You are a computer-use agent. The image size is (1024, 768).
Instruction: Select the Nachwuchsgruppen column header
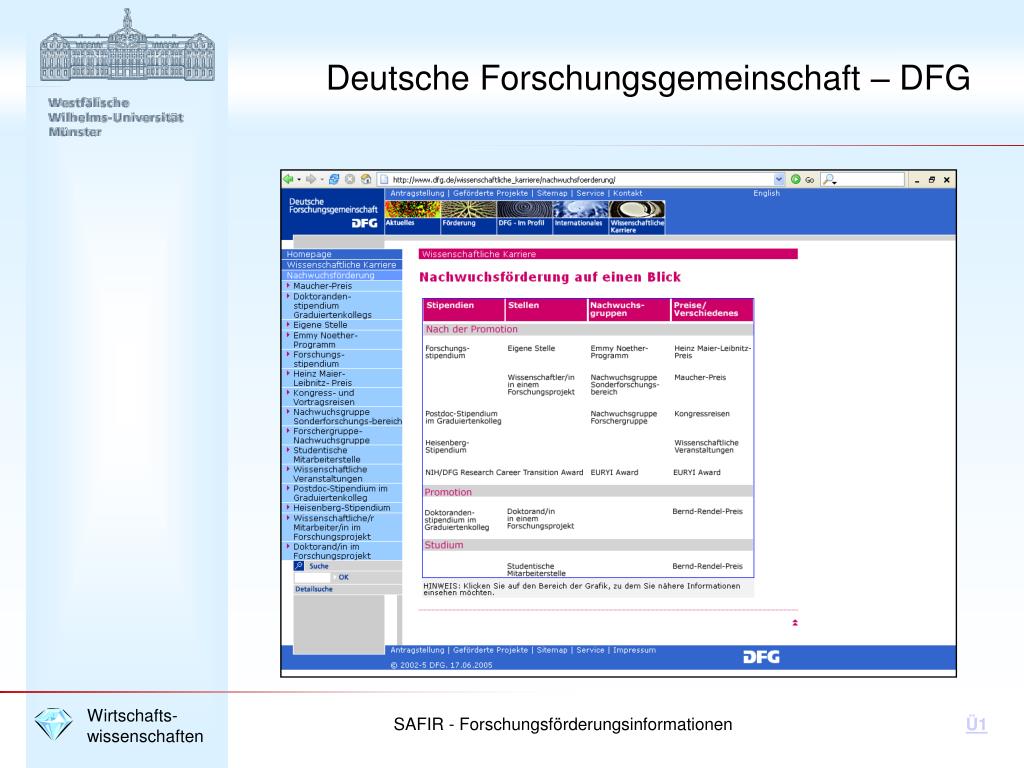[x=629, y=310]
